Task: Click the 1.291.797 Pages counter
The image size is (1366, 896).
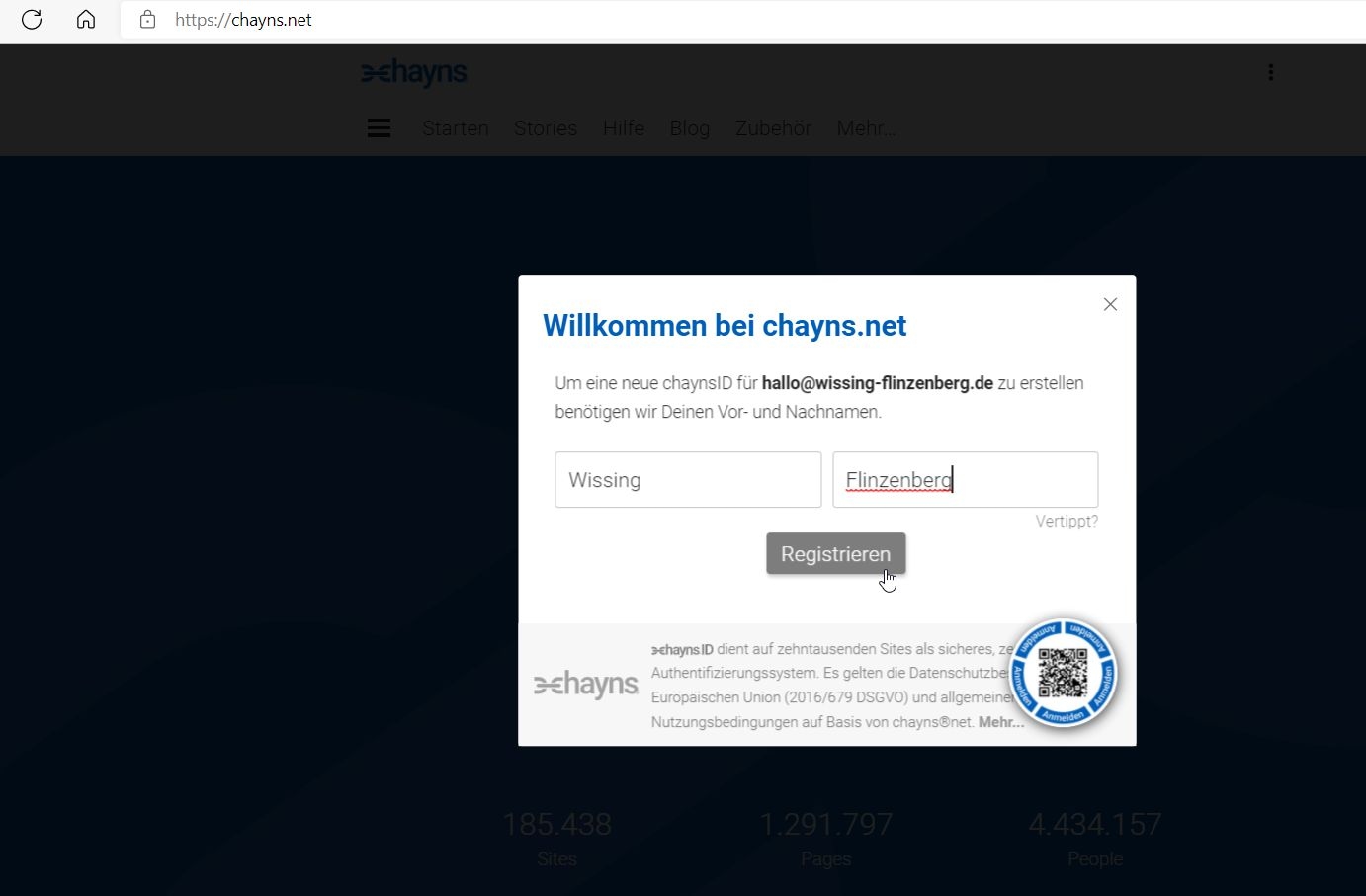Action: pyautogui.click(x=826, y=838)
